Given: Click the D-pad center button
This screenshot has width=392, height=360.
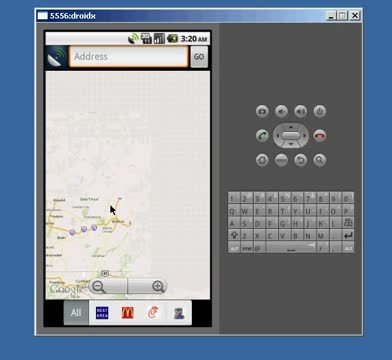Looking at the screenshot, I should (291, 136).
